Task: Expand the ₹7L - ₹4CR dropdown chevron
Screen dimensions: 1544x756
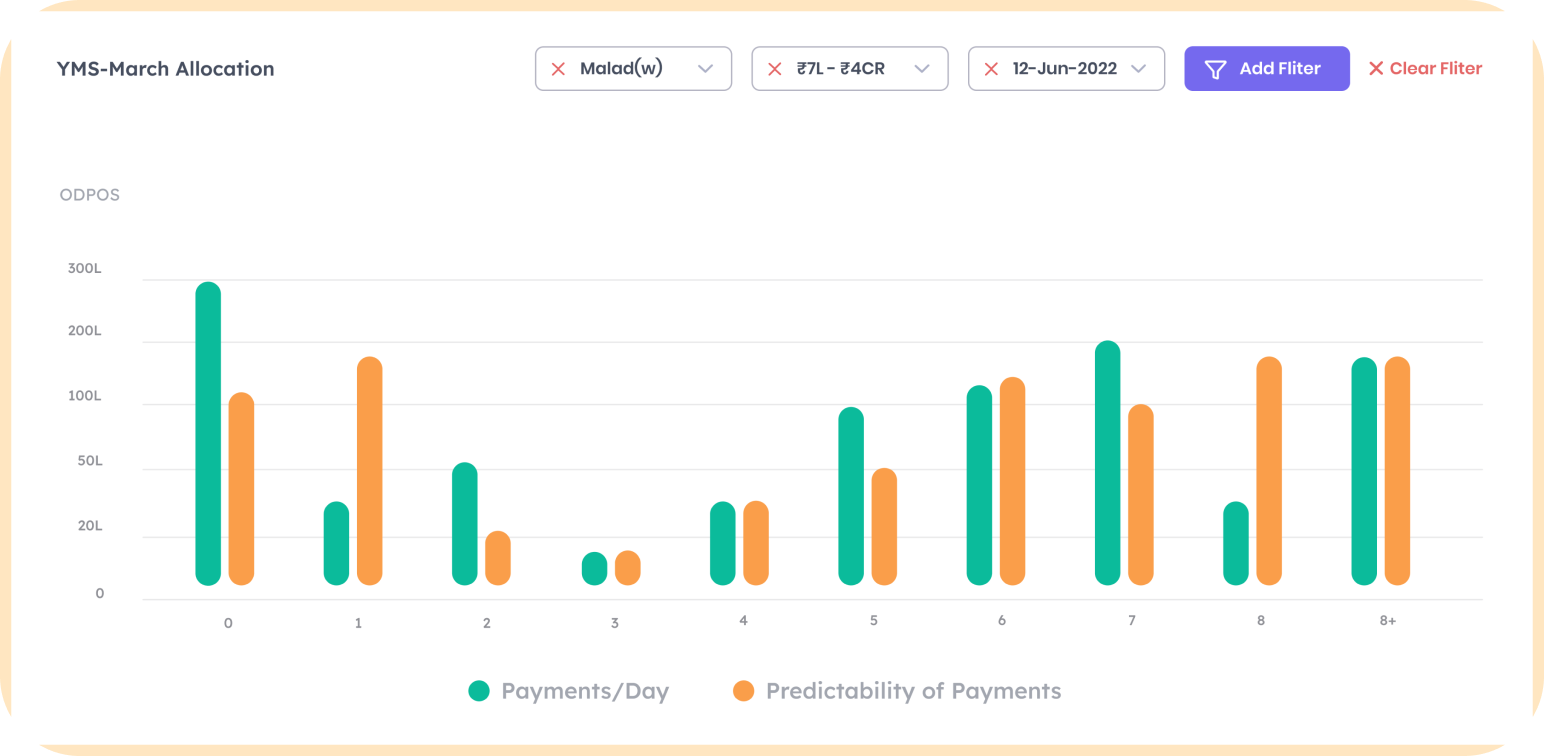Action: coord(922,69)
